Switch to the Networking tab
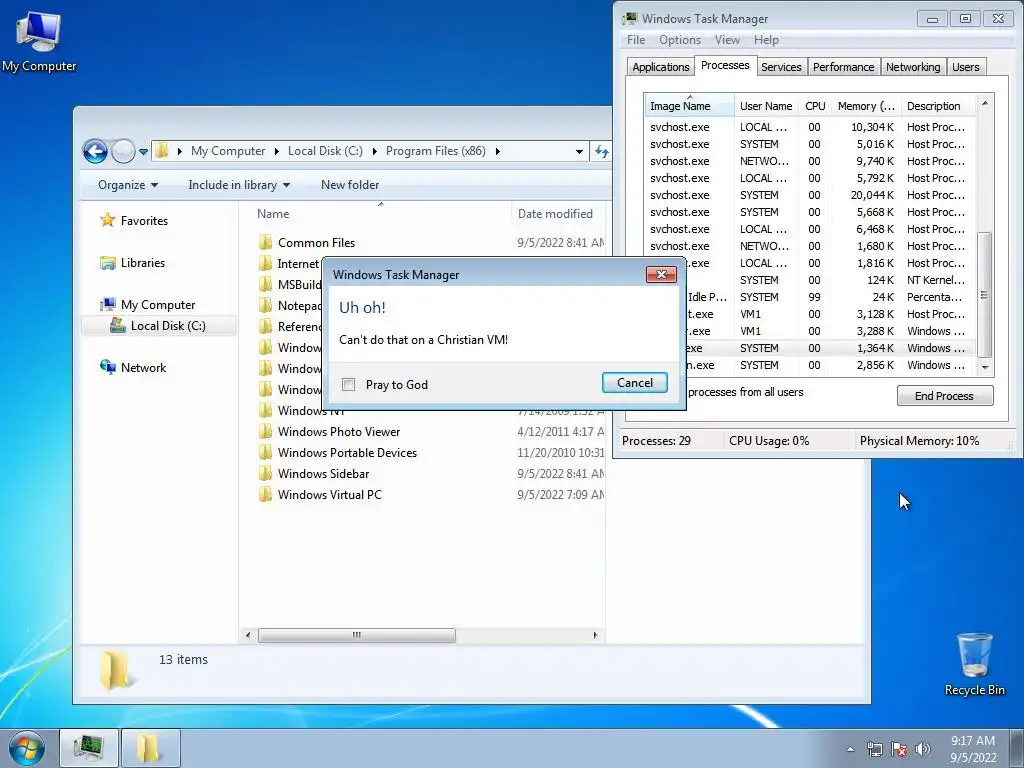1024x768 pixels. 913,67
